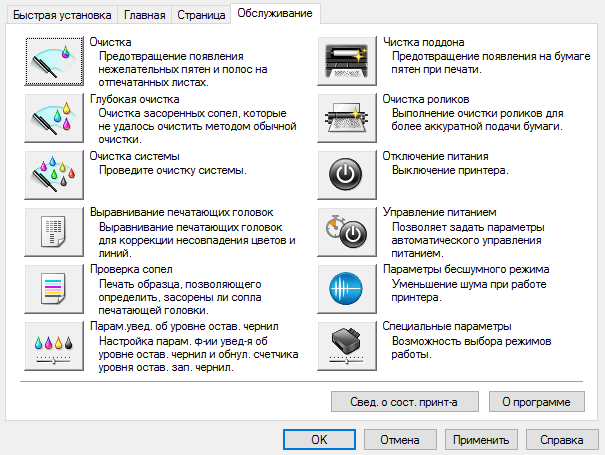Click the Выравнивание печатающих головок heading
The height and width of the screenshot is (455, 605).
[x=182, y=212]
